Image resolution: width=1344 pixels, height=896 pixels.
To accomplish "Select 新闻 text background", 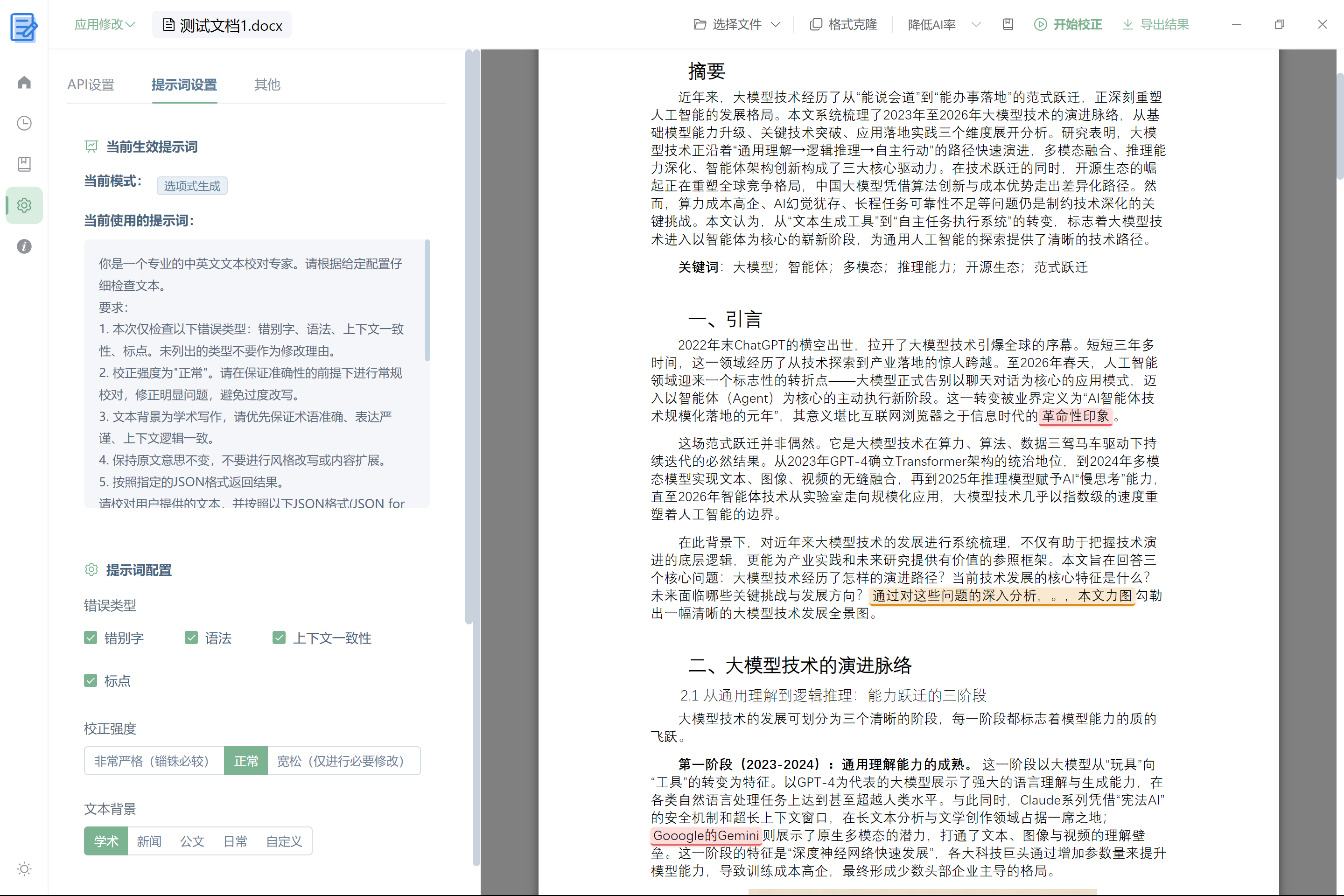I will [149, 841].
